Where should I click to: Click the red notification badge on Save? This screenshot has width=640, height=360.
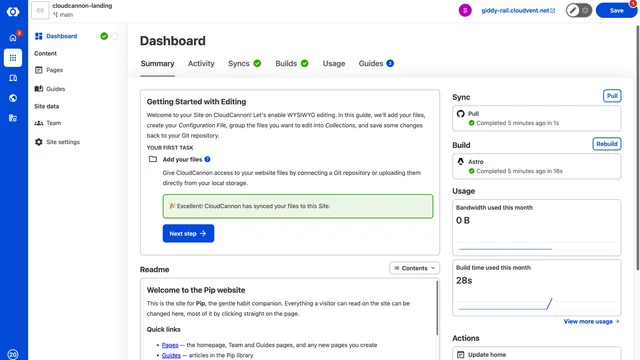pyautogui.click(x=633, y=3)
